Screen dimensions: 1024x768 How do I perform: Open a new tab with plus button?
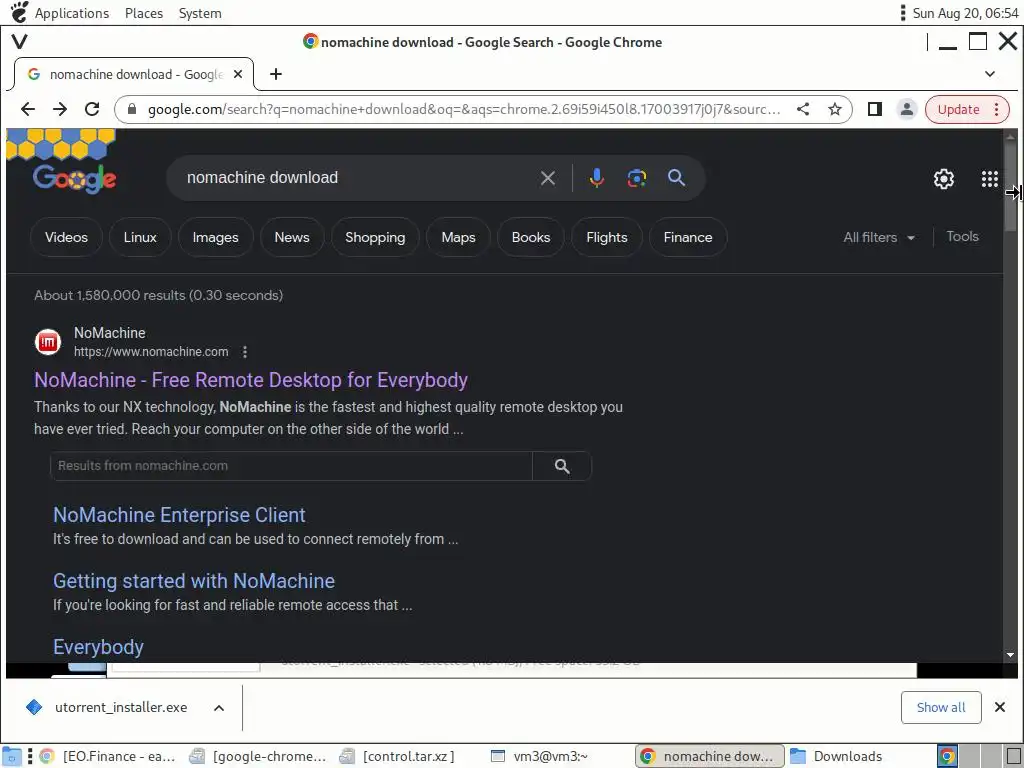pos(276,74)
